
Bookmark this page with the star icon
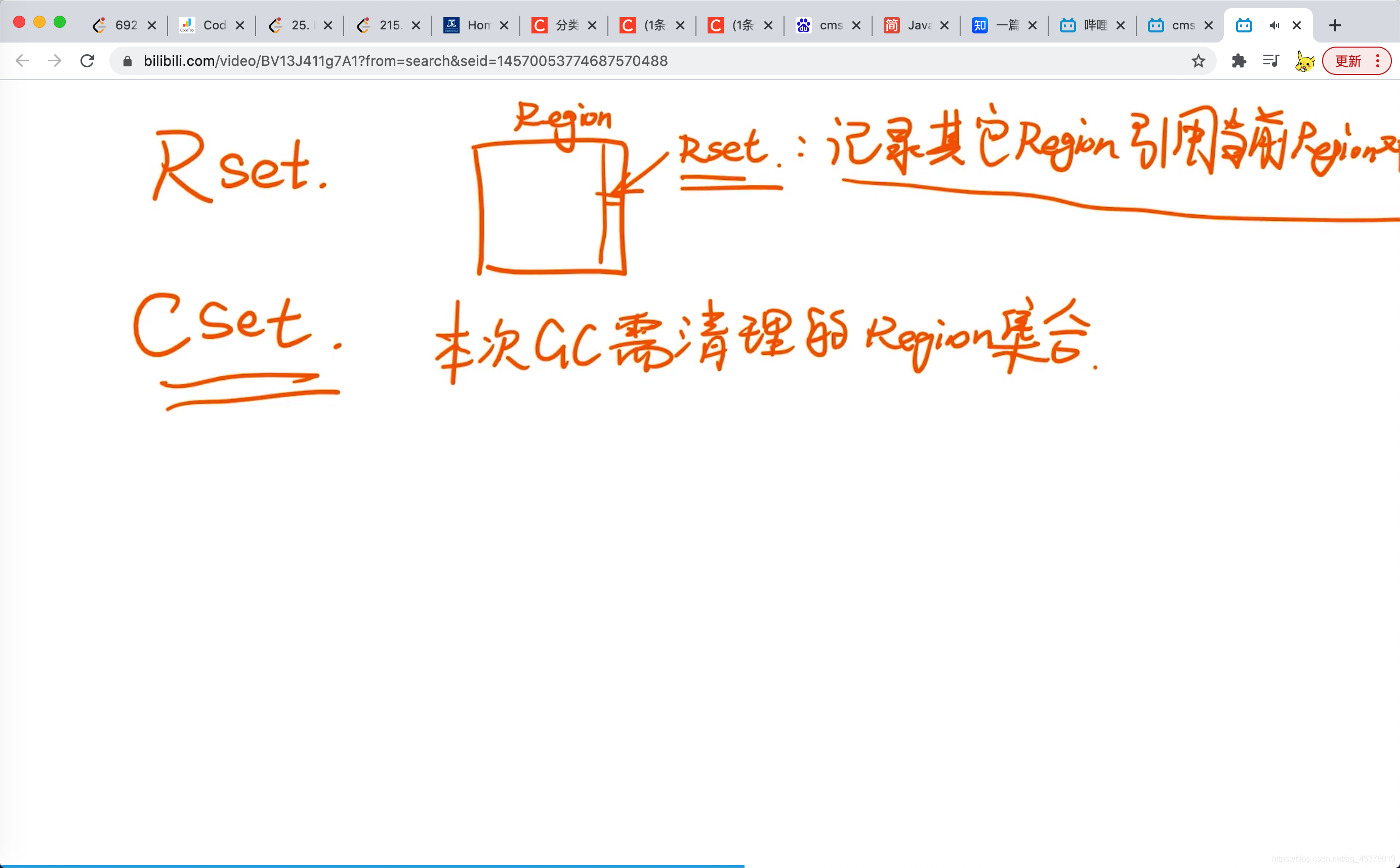pos(1198,61)
